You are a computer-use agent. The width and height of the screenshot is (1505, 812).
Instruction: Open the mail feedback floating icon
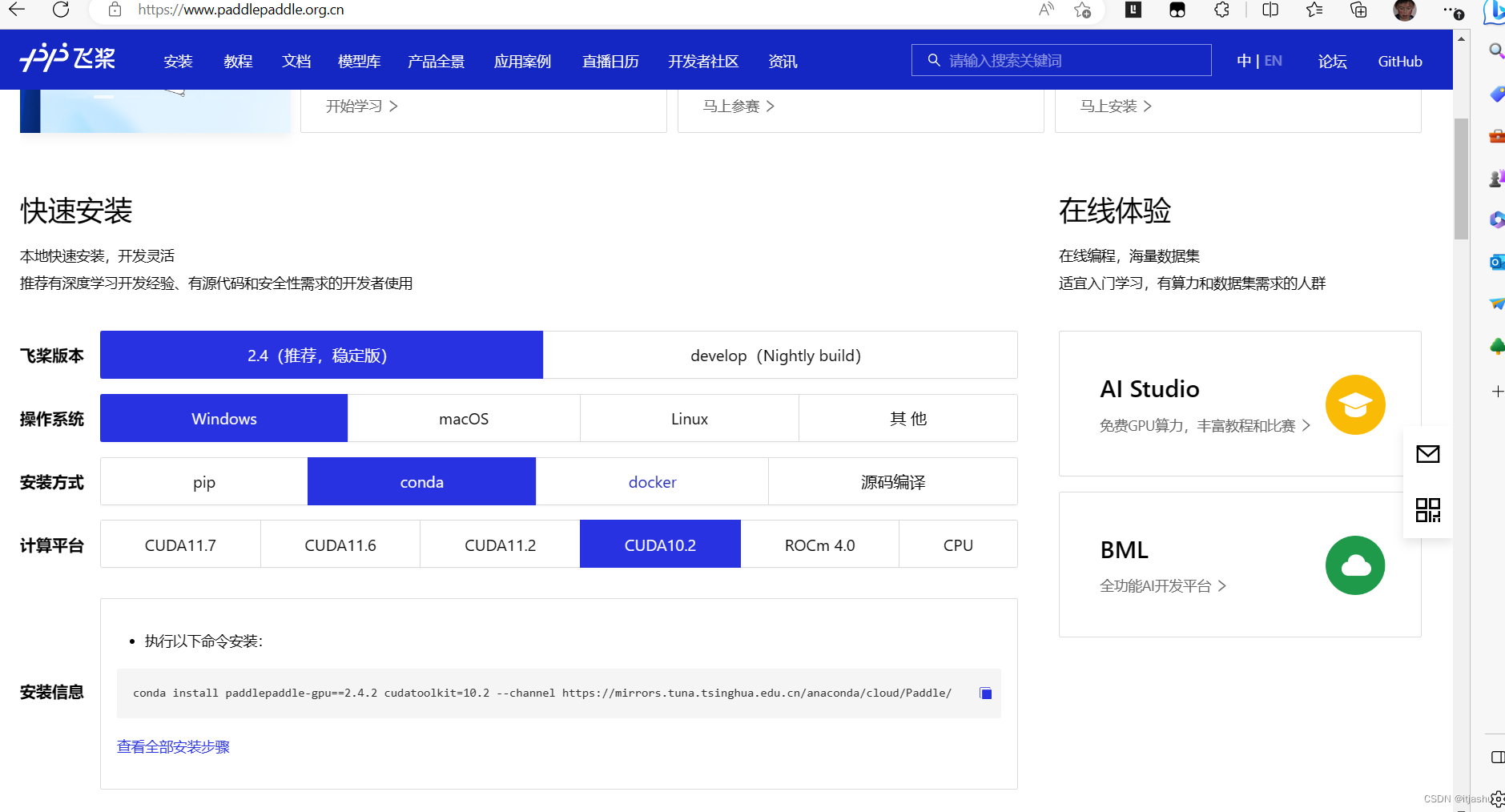tap(1428, 454)
